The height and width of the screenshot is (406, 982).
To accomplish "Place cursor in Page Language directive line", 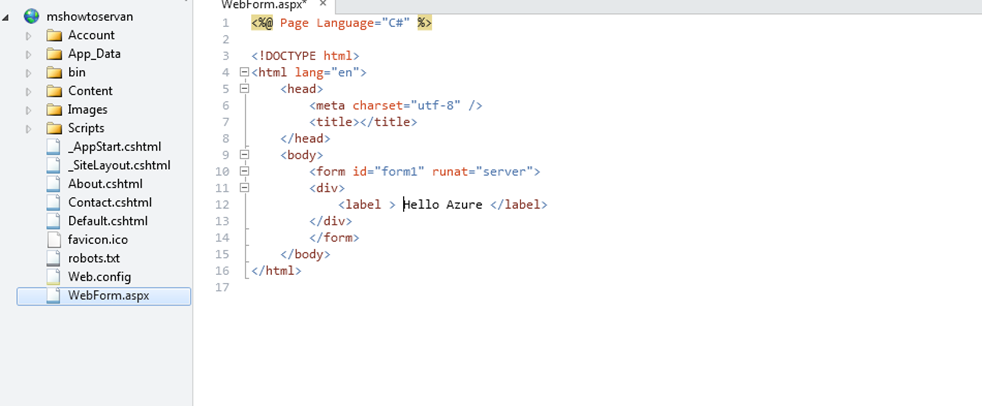I will click(x=342, y=23).
